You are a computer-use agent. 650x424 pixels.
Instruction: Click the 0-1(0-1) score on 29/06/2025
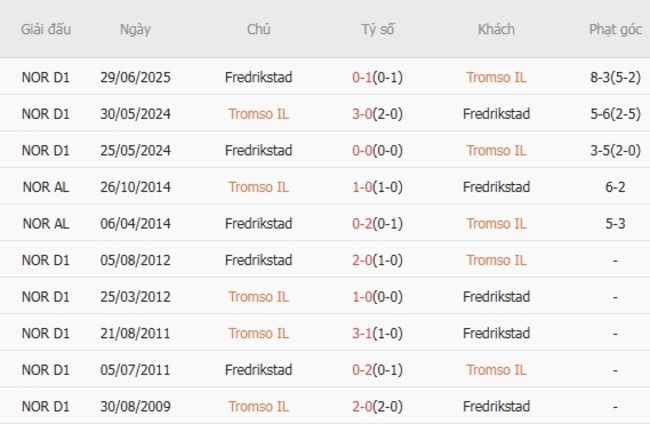click(x=378, y=77)
